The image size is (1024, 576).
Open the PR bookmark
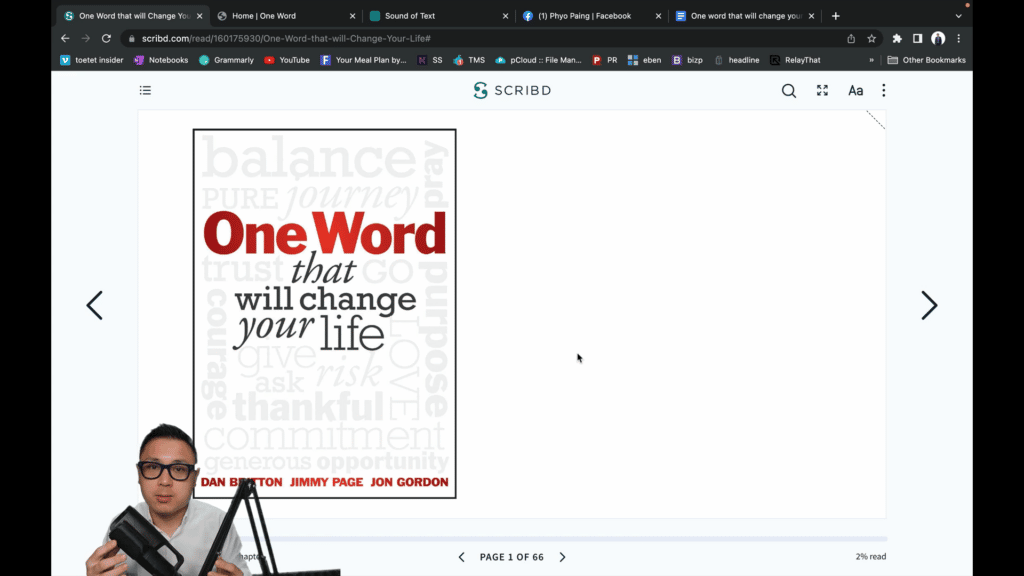[x=605, y=60]
